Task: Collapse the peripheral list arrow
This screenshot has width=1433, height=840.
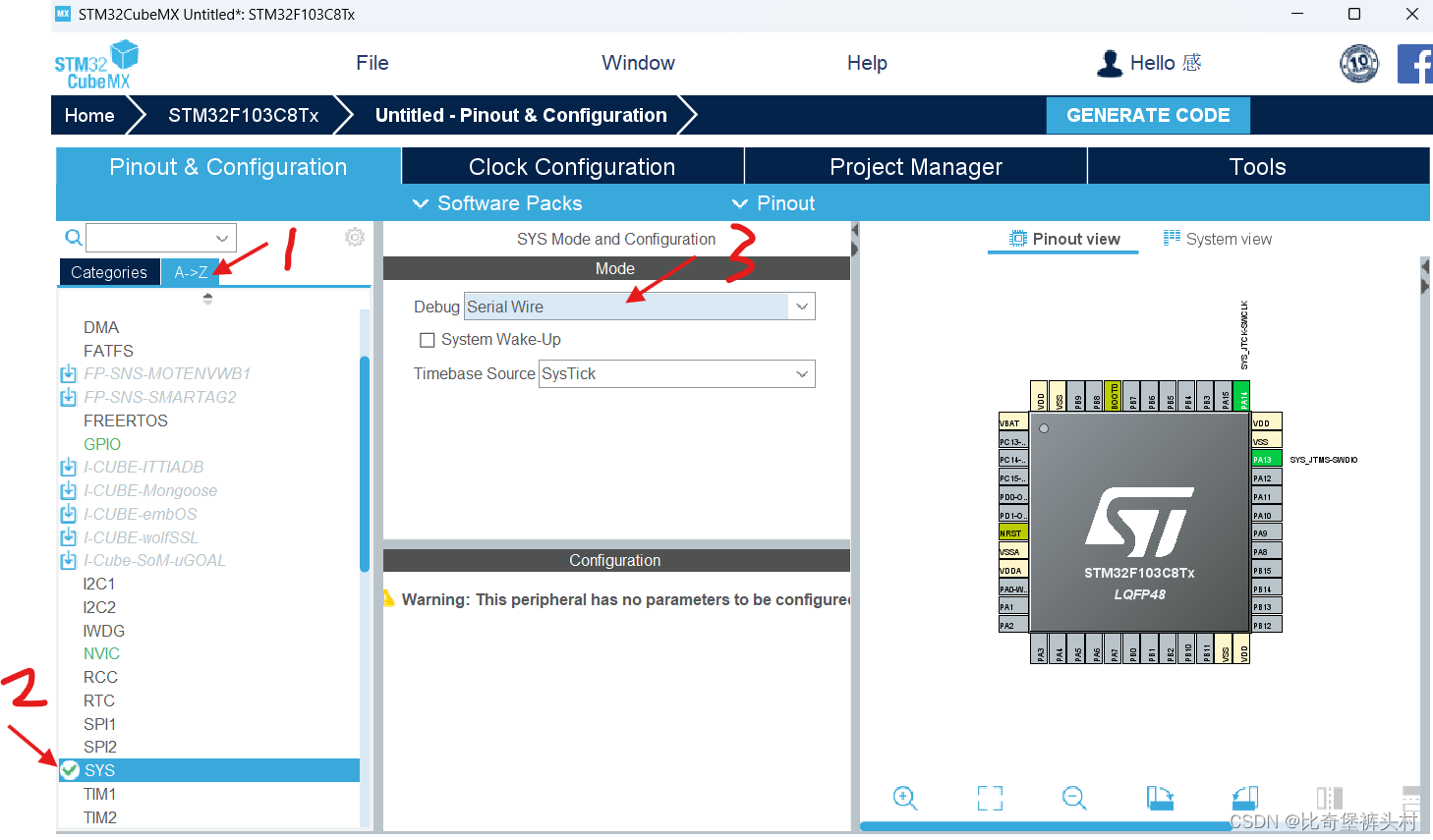Action: coord(207,298)
